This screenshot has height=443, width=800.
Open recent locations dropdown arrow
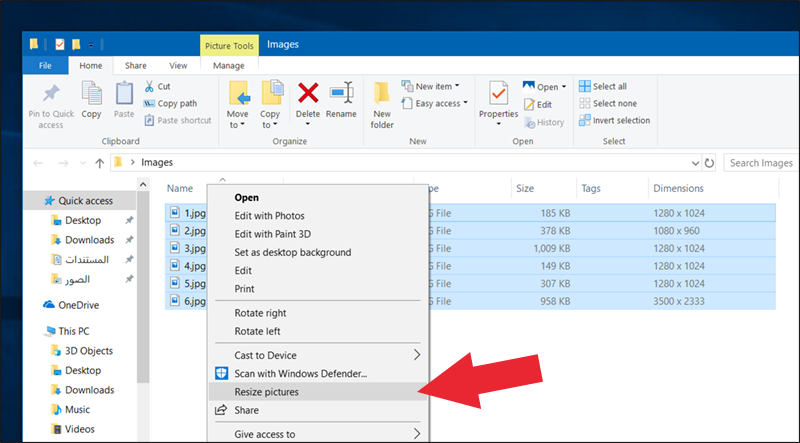click(x=83, y=163)
